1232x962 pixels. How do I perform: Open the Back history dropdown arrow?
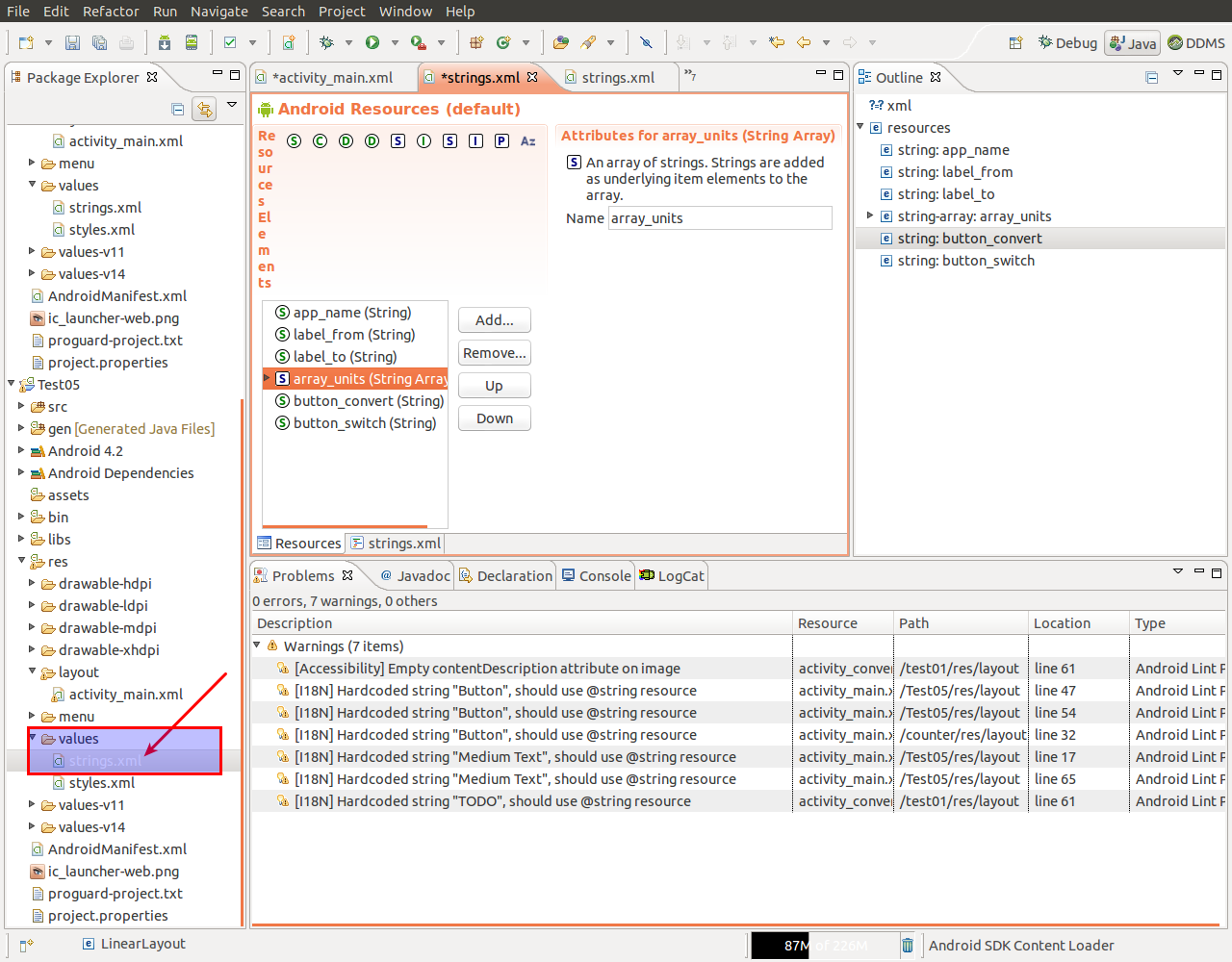(x=826, y=42)
